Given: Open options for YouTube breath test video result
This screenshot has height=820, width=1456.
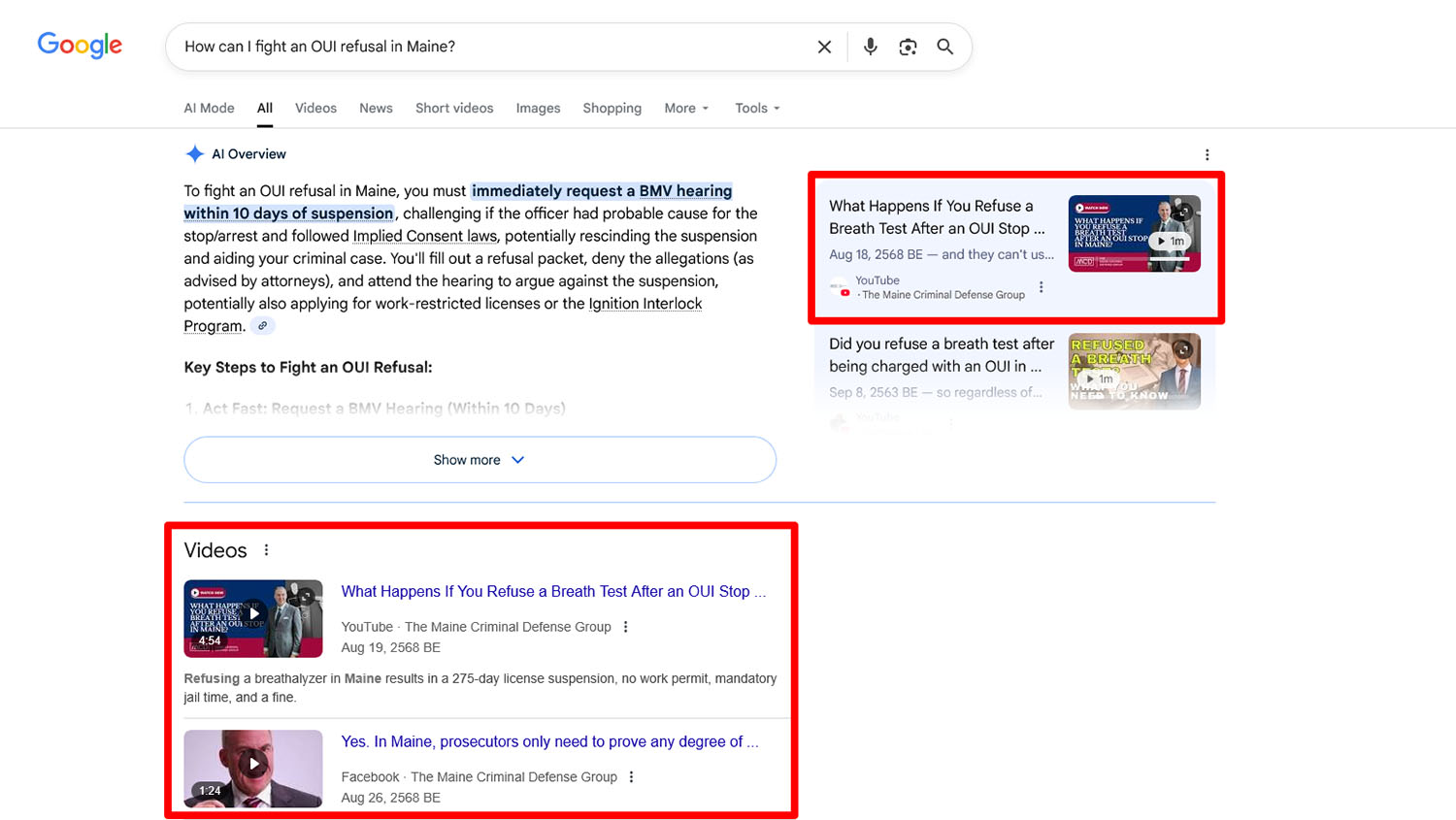Looking at the screenshot, I should [626, 627].
